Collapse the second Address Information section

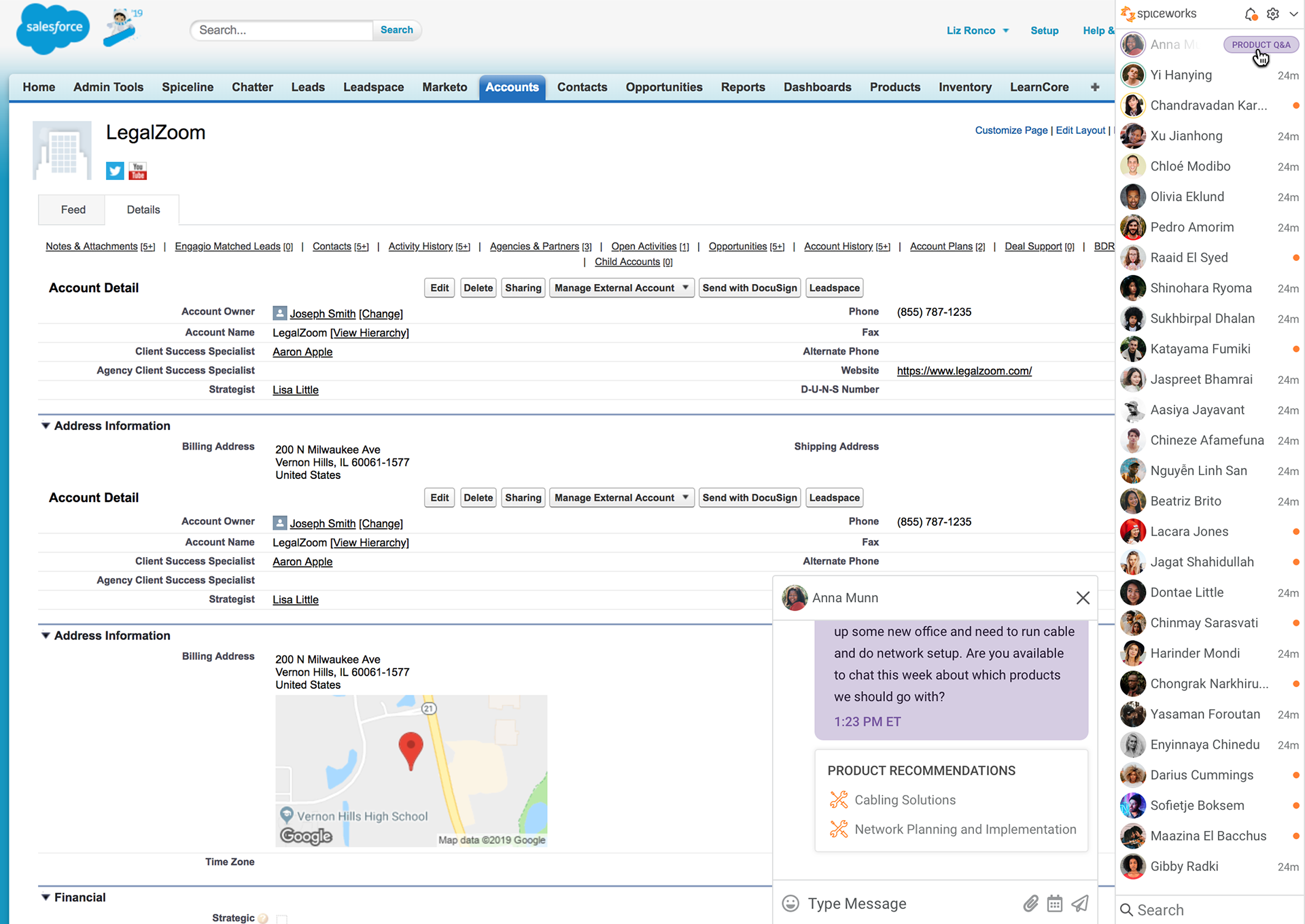click(46, 636)
